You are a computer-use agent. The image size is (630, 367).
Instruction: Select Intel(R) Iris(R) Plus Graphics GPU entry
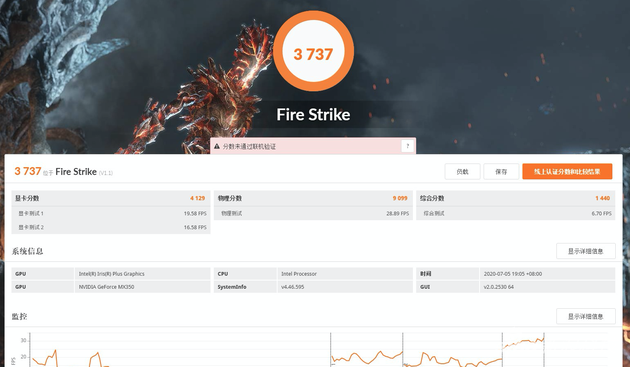point(111,274)
